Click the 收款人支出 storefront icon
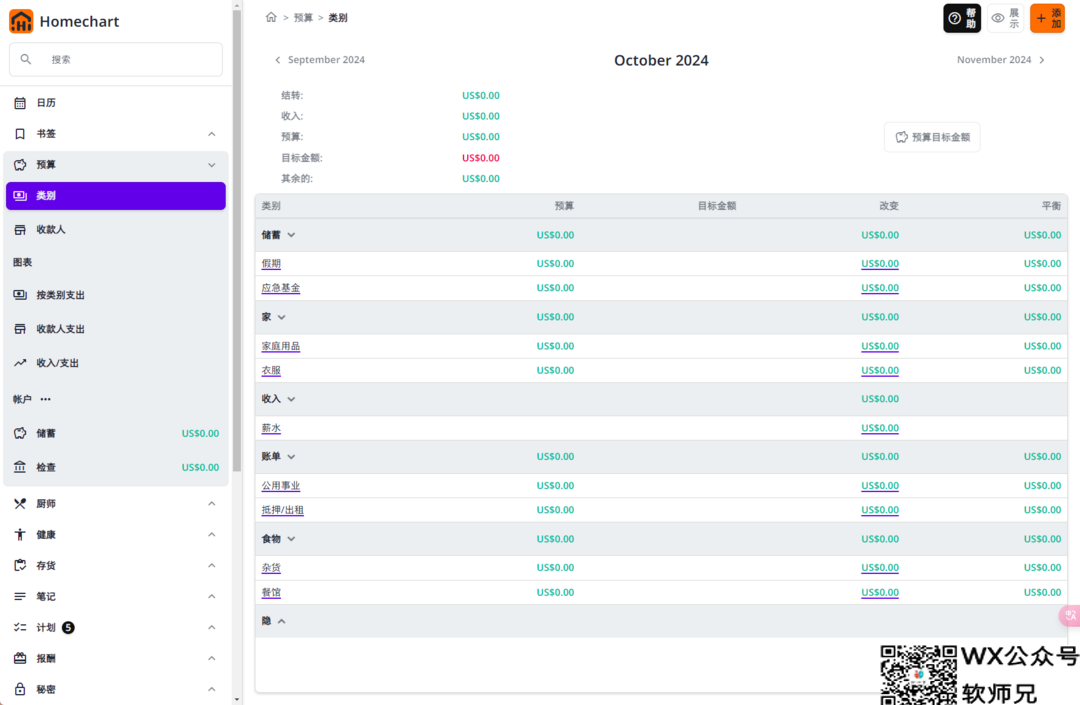The image size is (1080, 705). (20, 328)
